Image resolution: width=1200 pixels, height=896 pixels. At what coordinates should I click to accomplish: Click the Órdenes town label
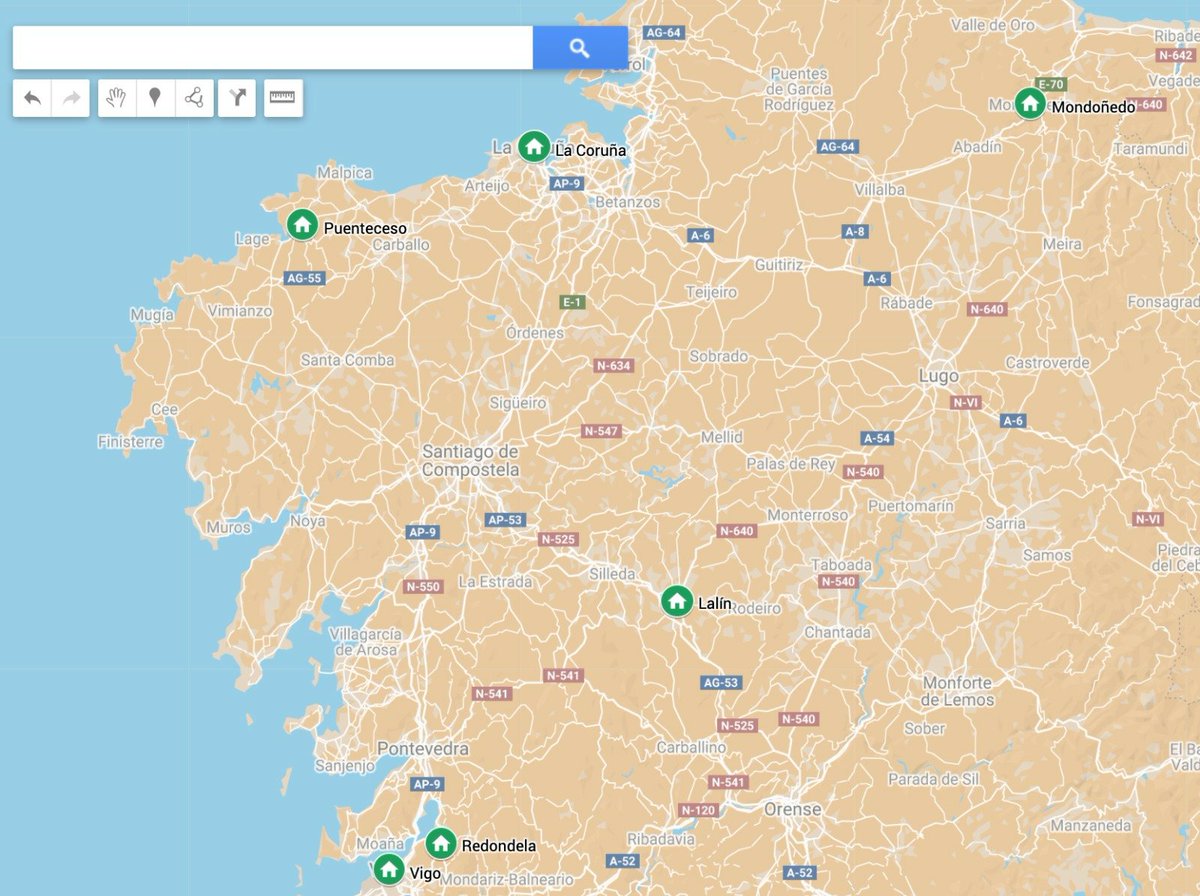534,332
